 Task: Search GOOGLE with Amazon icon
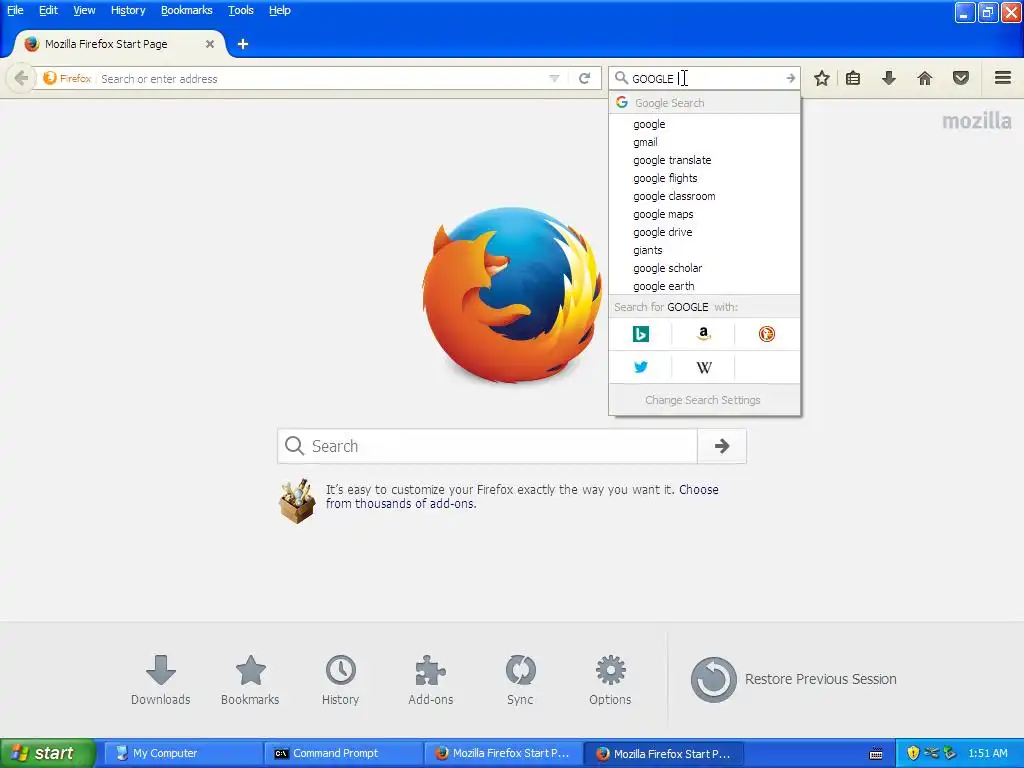click(x=703, y=334)
